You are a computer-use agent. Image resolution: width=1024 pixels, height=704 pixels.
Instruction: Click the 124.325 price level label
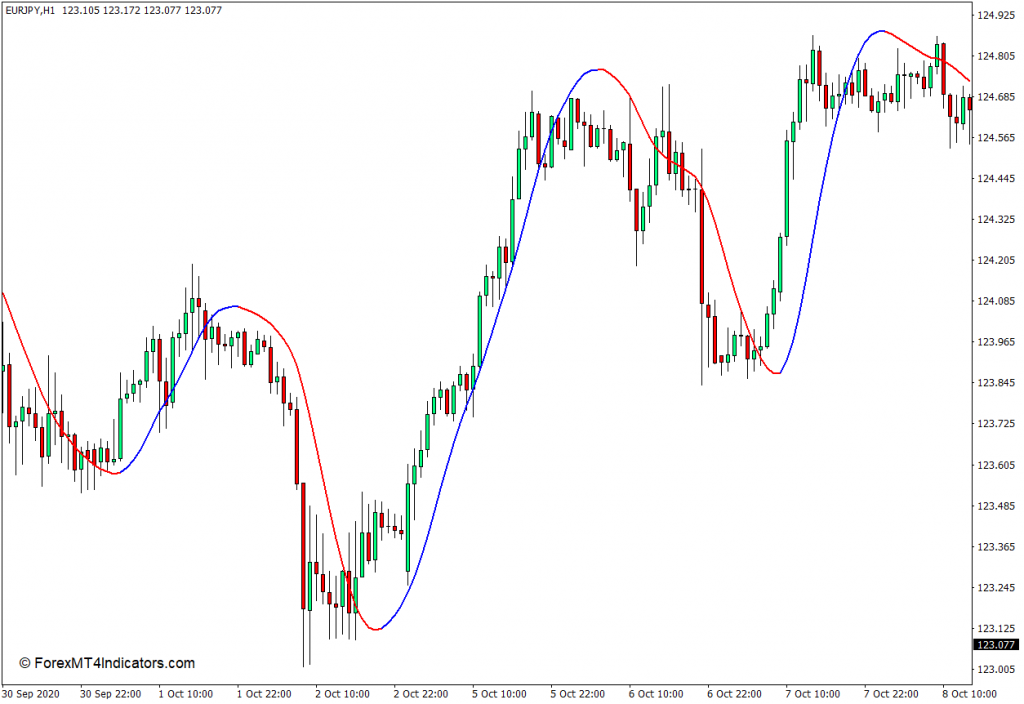click(996, 219)
